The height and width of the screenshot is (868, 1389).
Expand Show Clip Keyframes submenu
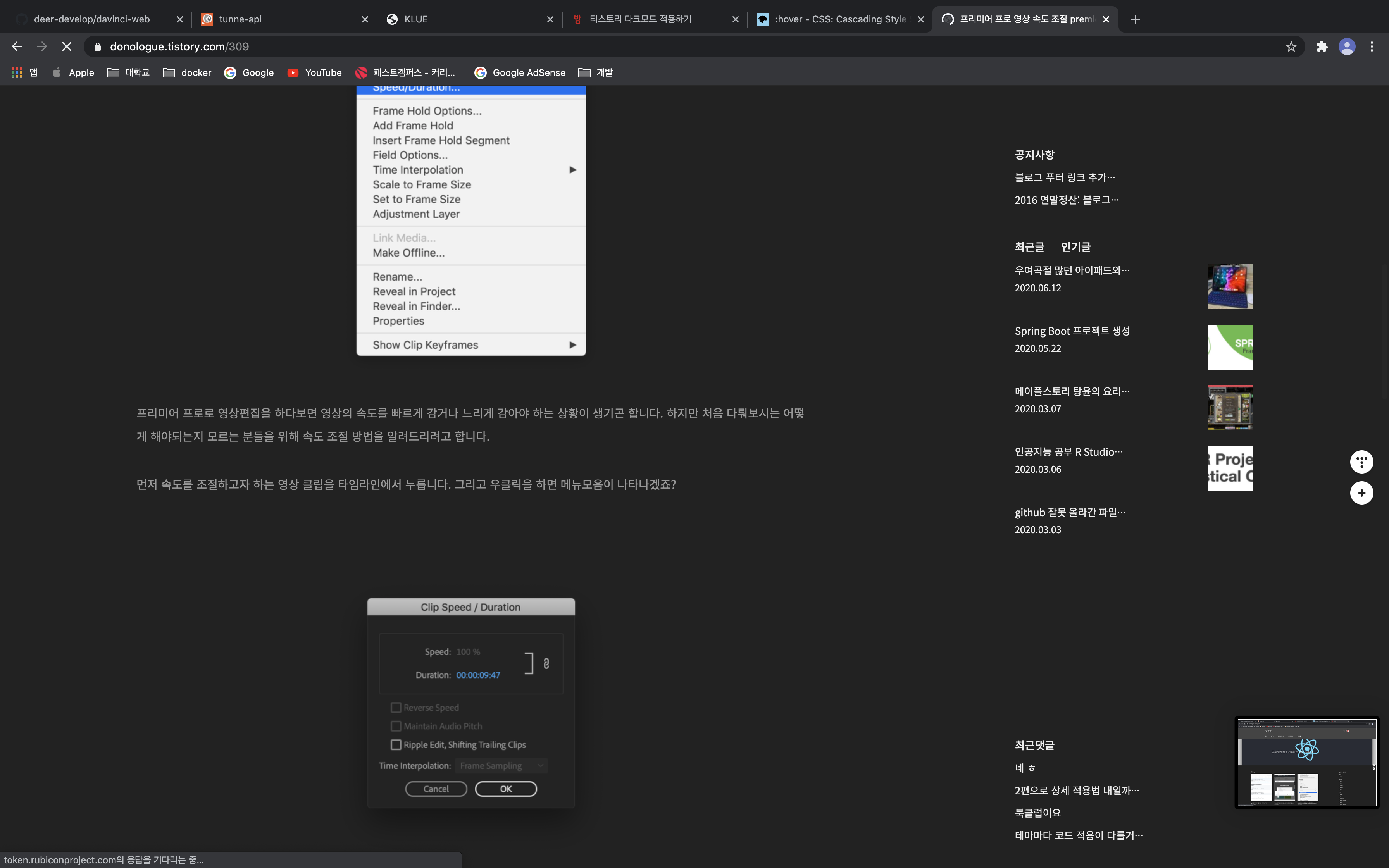pyautogui.click(x=572, y=345)
